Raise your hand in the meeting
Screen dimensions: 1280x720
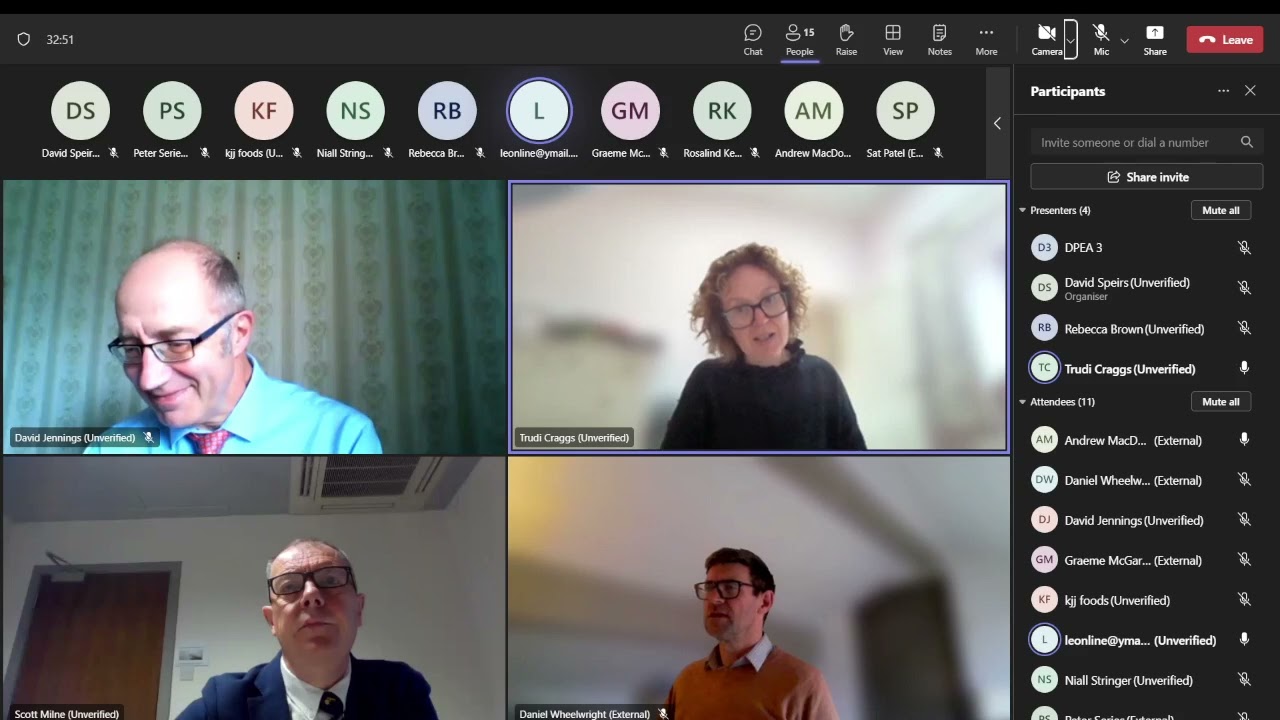[x=846, y=40]
